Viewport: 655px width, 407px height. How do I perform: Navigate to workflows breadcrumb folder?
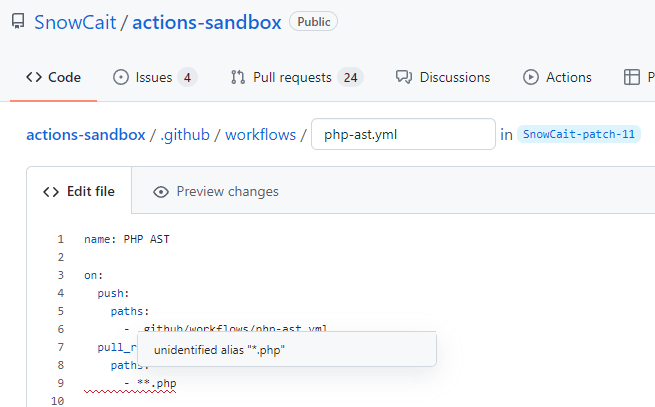(x=261, y=135)
